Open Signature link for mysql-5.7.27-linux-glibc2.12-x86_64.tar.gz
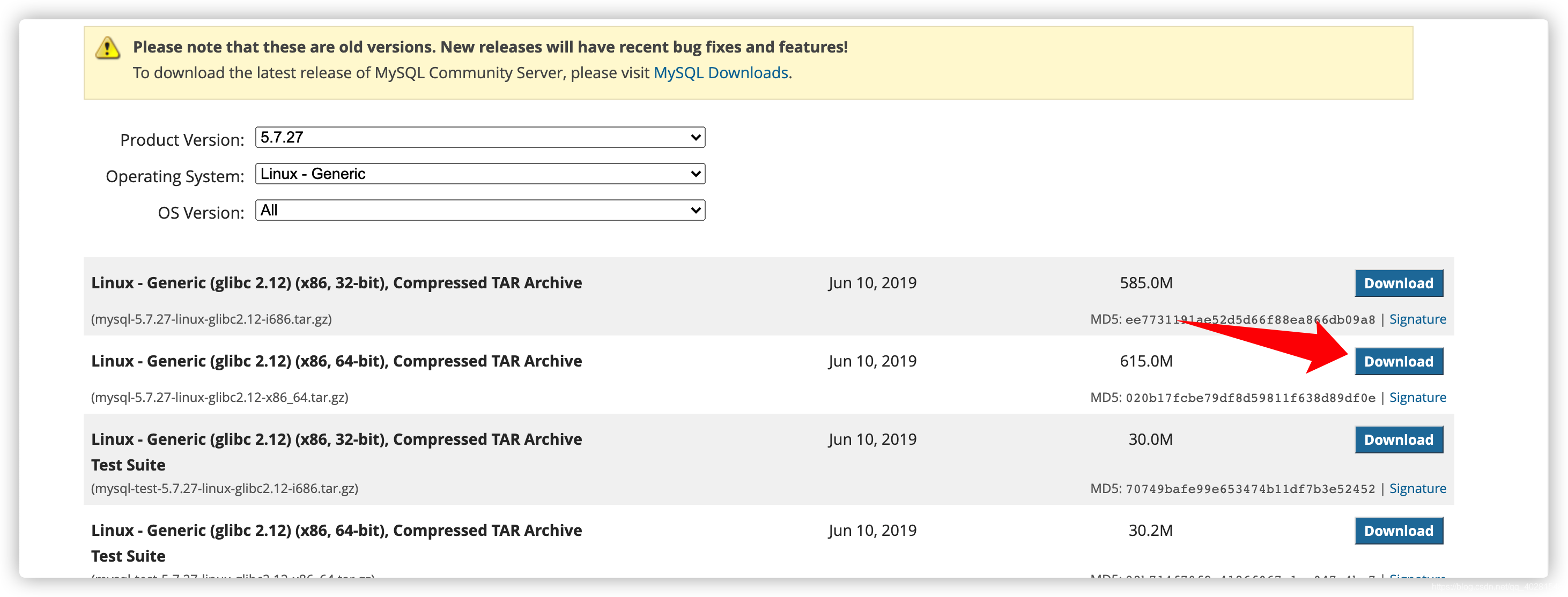This screenshot has width=1568, height=597. 1417,398
